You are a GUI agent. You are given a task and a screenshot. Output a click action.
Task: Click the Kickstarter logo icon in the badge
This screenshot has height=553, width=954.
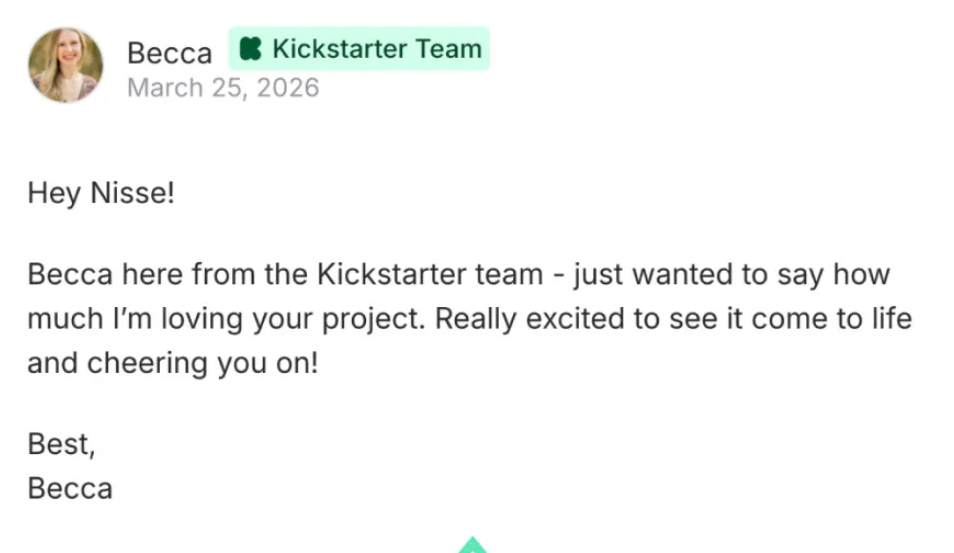[250, 49]
